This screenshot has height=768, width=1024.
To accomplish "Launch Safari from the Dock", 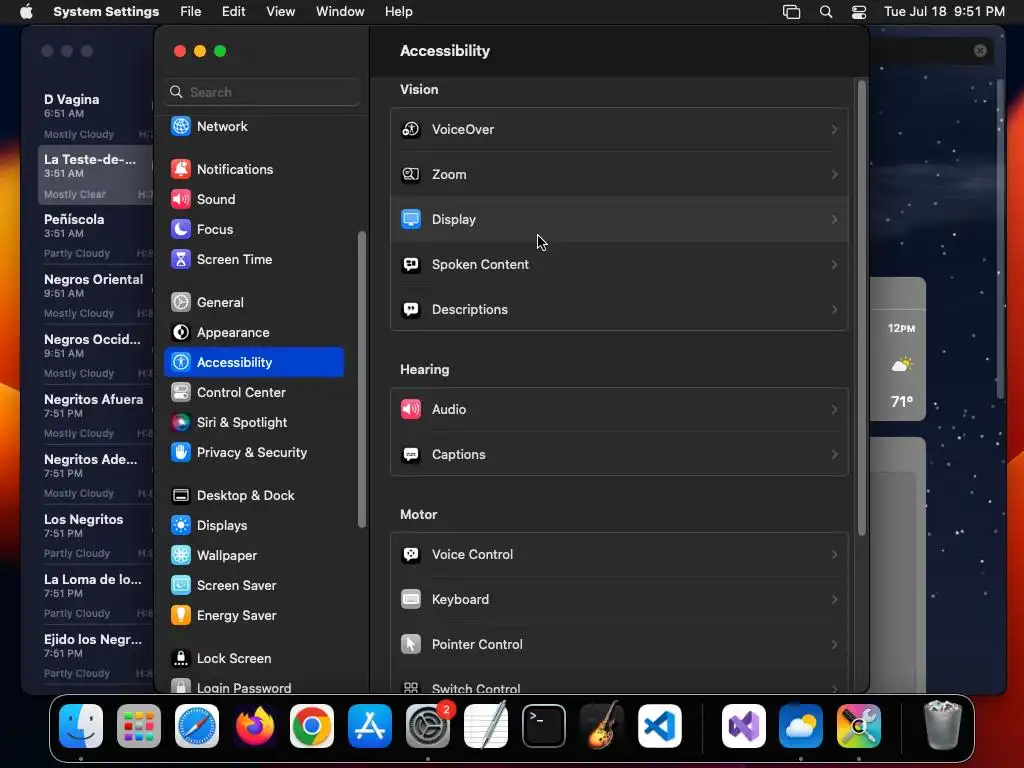I will (x=197, y=726).
